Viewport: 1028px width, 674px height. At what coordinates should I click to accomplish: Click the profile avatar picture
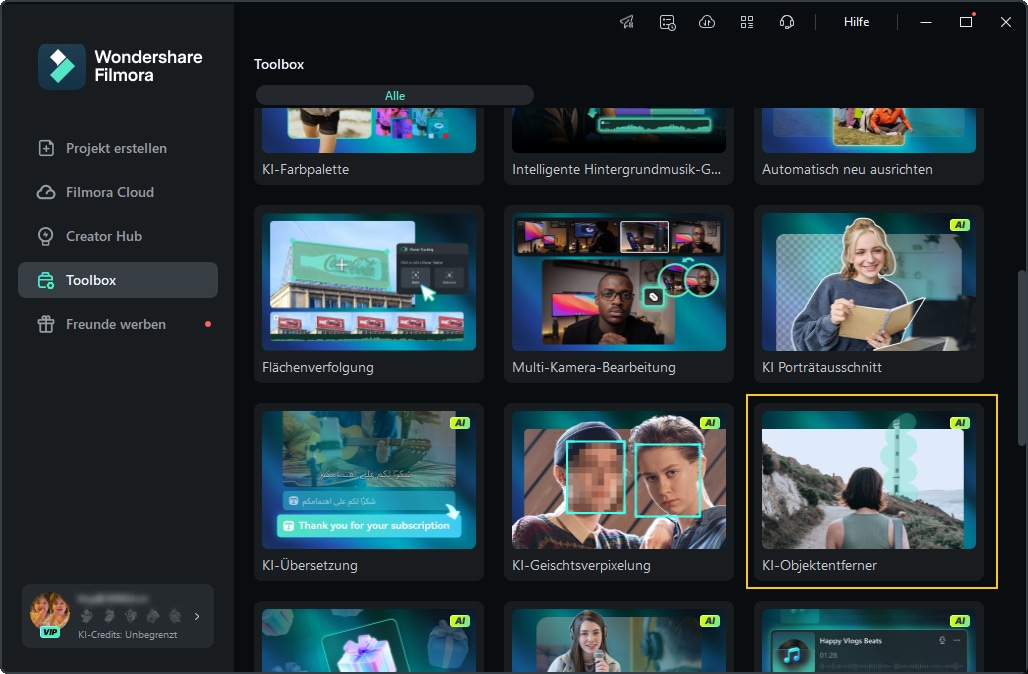point(50,614)
